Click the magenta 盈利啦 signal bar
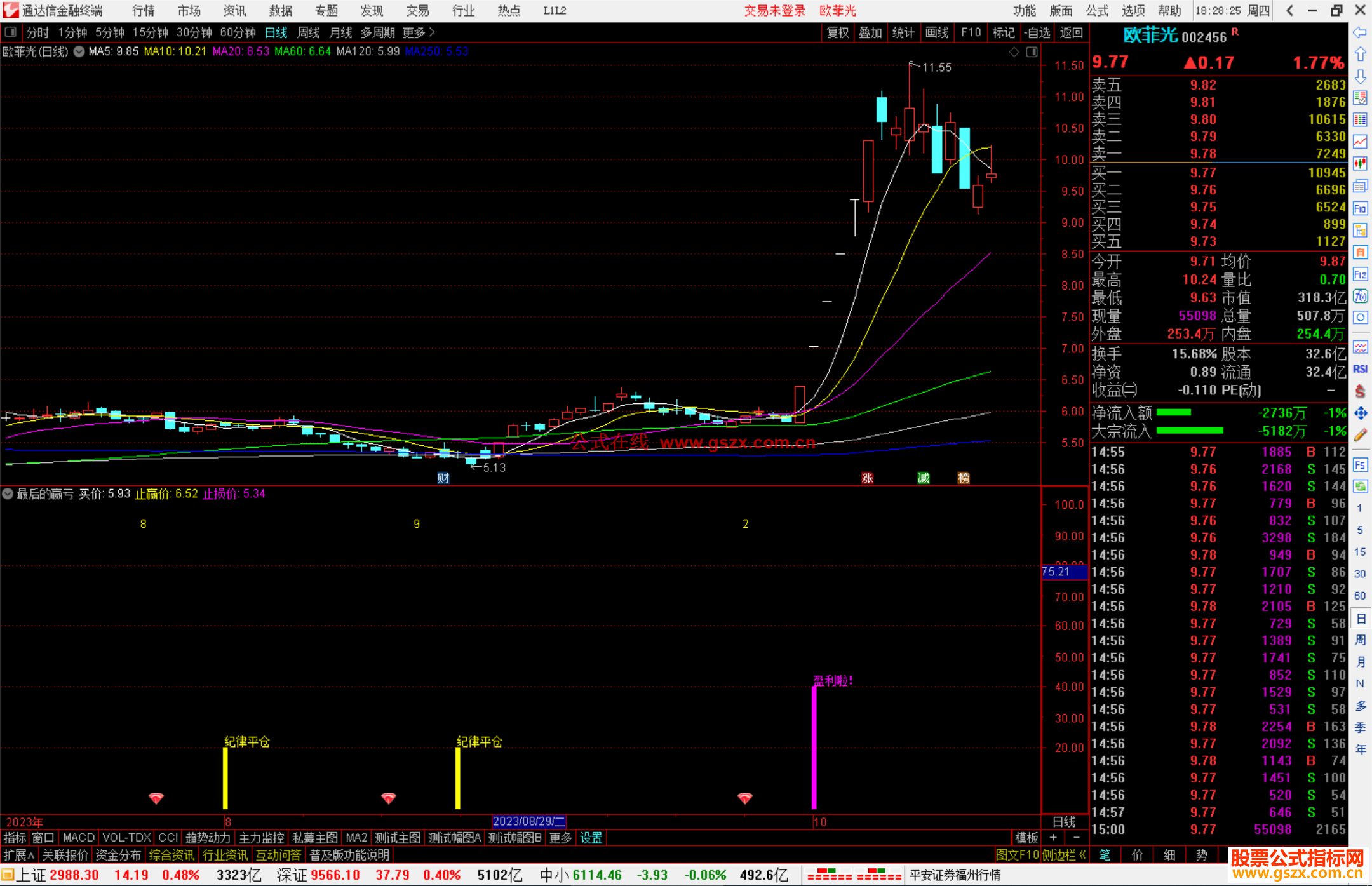This screenshot has height=886, width=1372. click(x=814, y=746)
